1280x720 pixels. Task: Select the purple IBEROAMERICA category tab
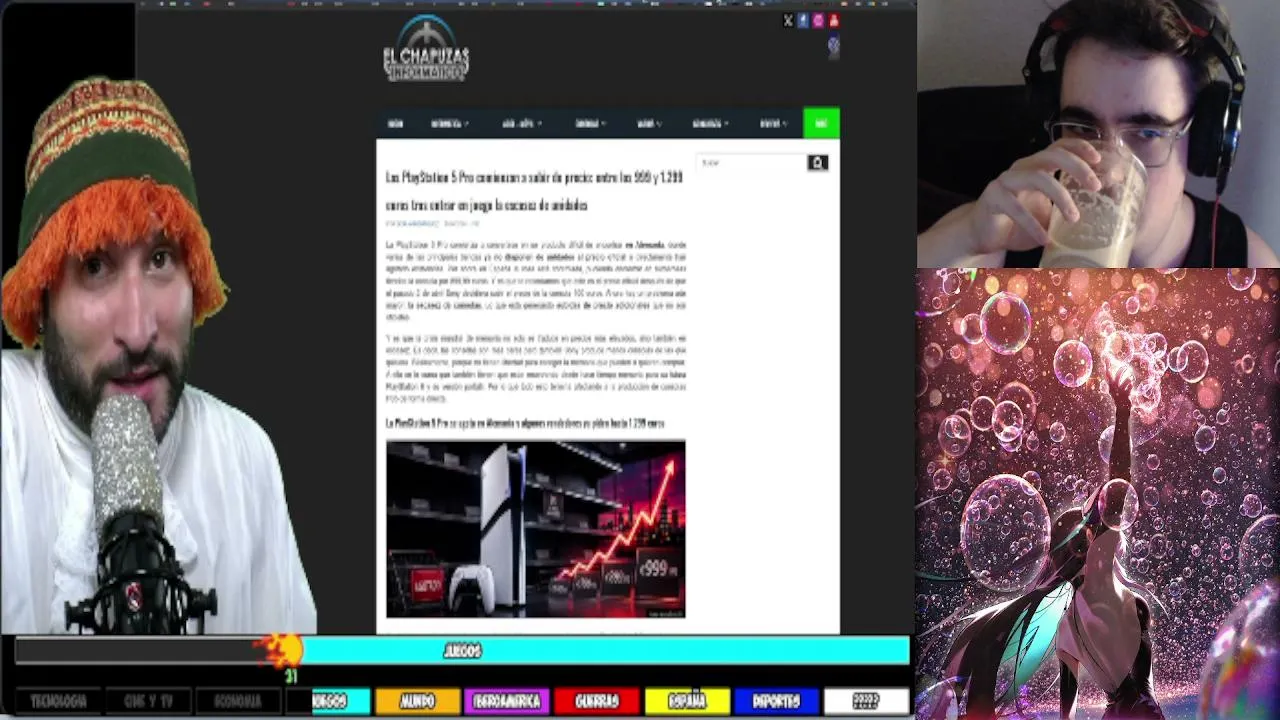[x=507, y=701]
